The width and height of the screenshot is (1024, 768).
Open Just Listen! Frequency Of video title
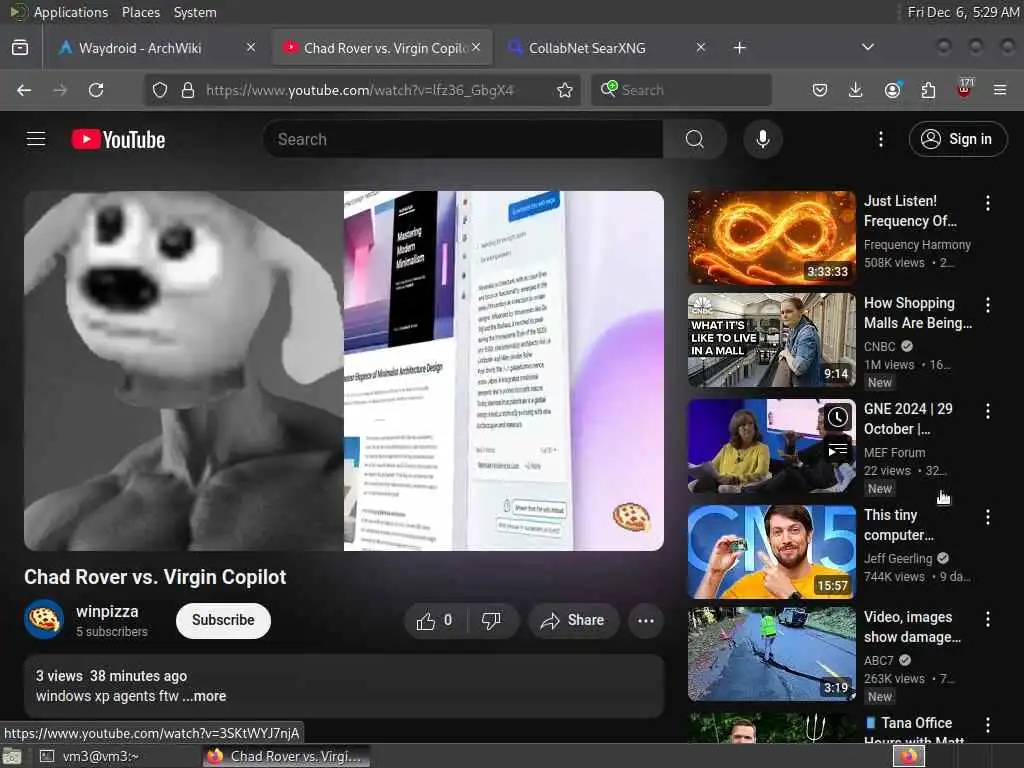(910, 211)
